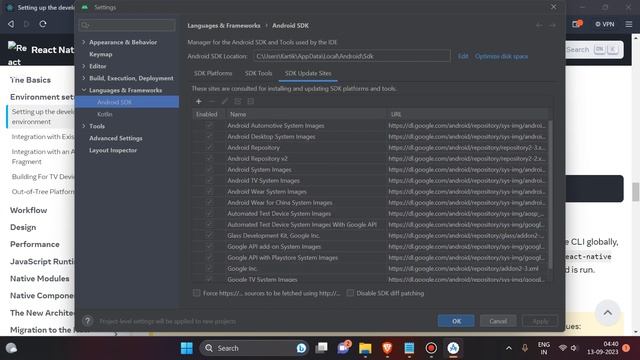The image size is (640, 360).
Task: Open the Windows Start menu
Action: [187, 348]
